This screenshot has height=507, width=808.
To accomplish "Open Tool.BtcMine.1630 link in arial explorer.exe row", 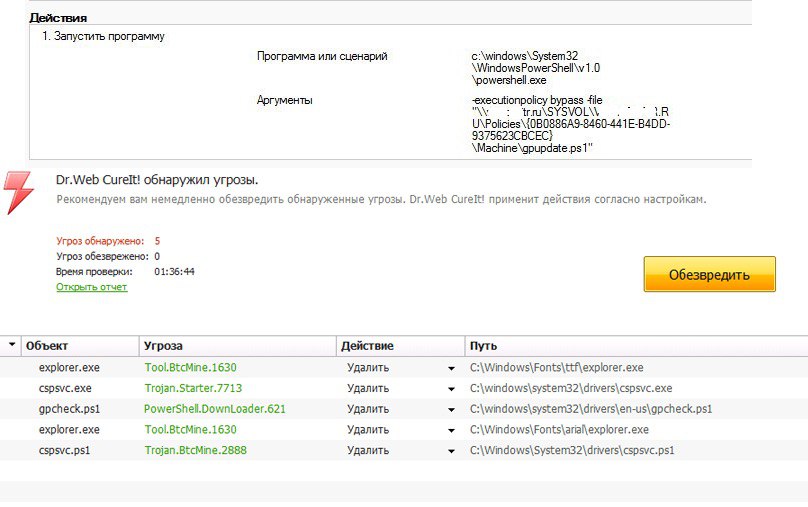I will [x=190, y=429].
